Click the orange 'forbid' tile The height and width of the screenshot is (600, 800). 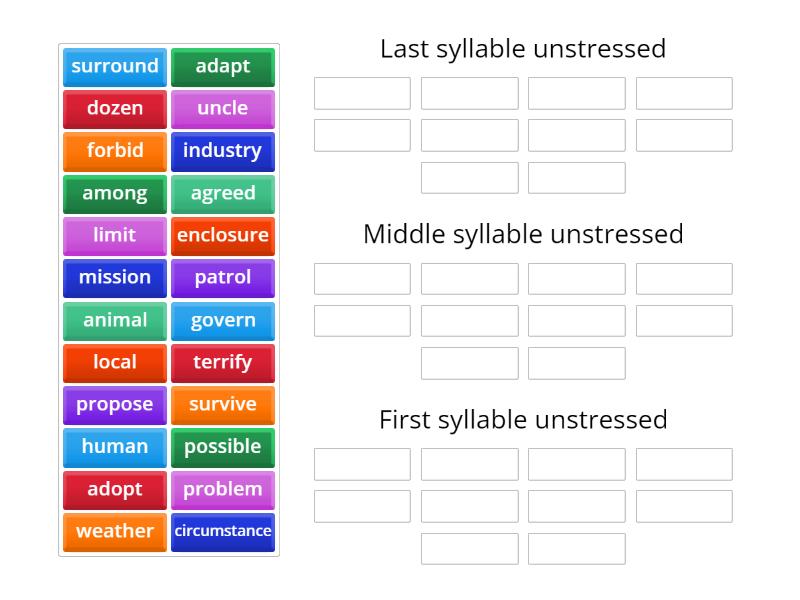(115, 151)
